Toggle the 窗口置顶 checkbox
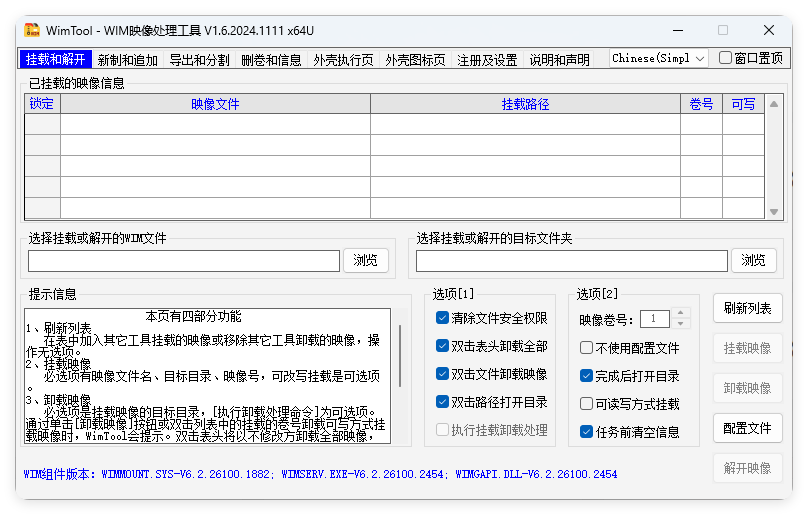808x515 pixels. (x=726, y=58)
